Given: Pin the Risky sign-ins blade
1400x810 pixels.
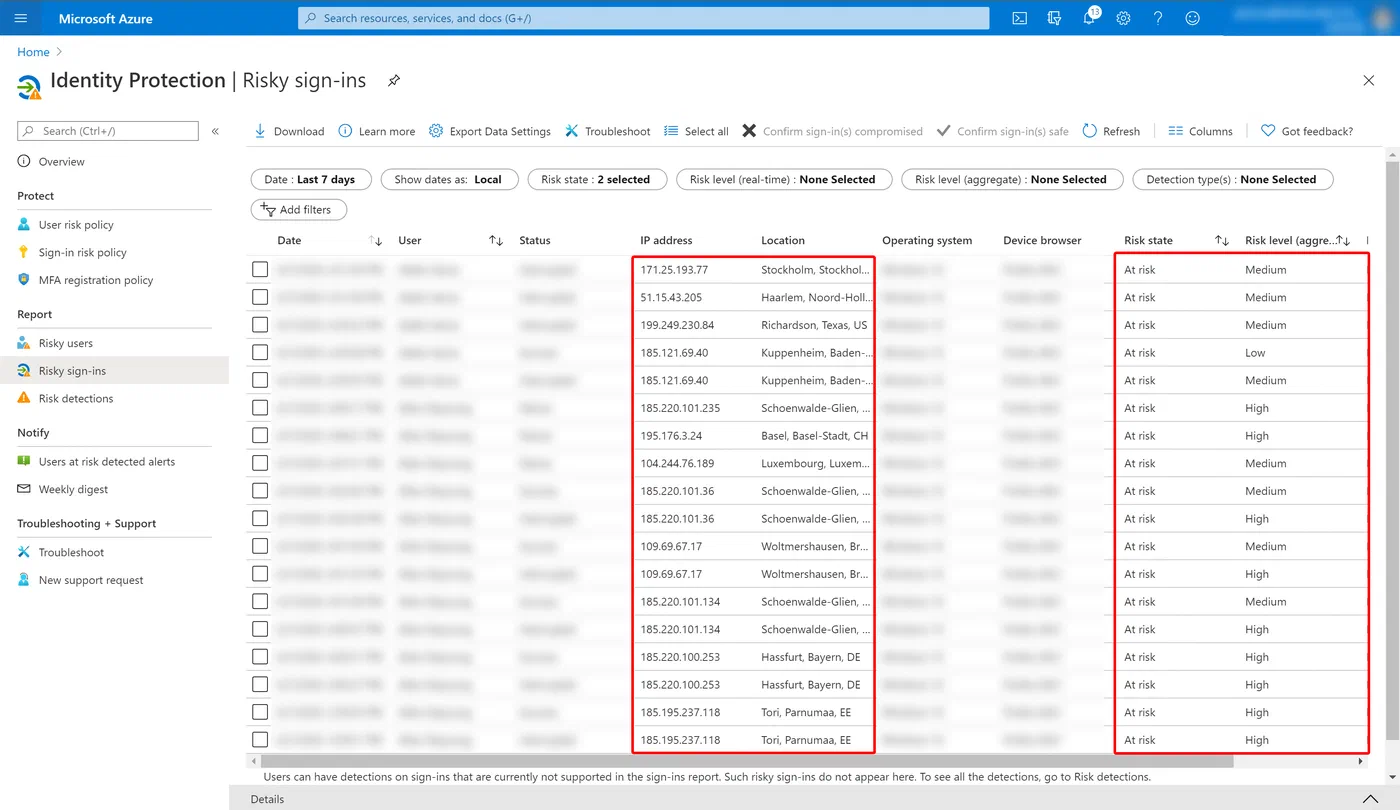Looking at the screenshot, I should [394, 81].
